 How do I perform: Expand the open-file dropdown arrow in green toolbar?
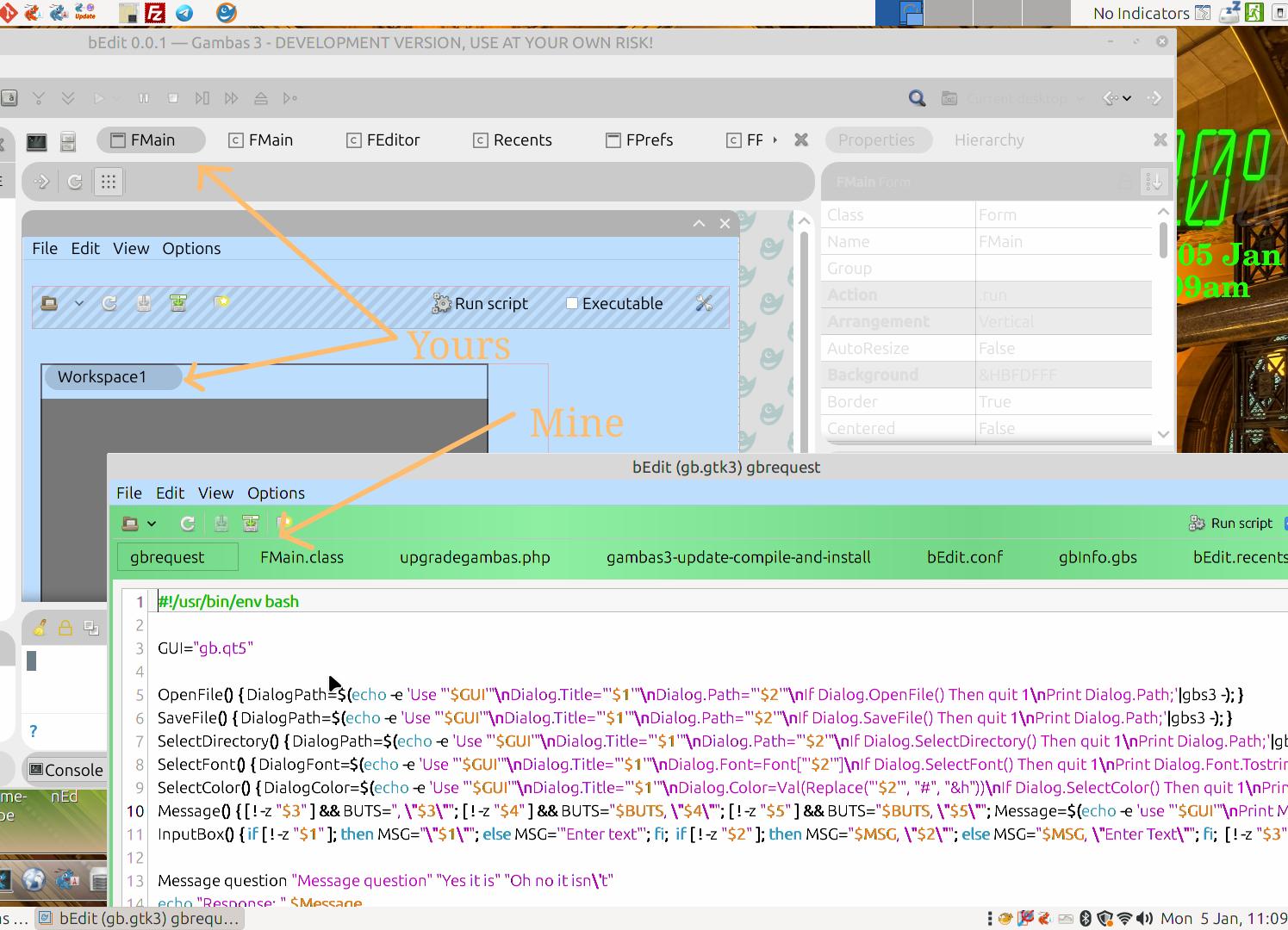pyautogui.click(x=152, y=524)
